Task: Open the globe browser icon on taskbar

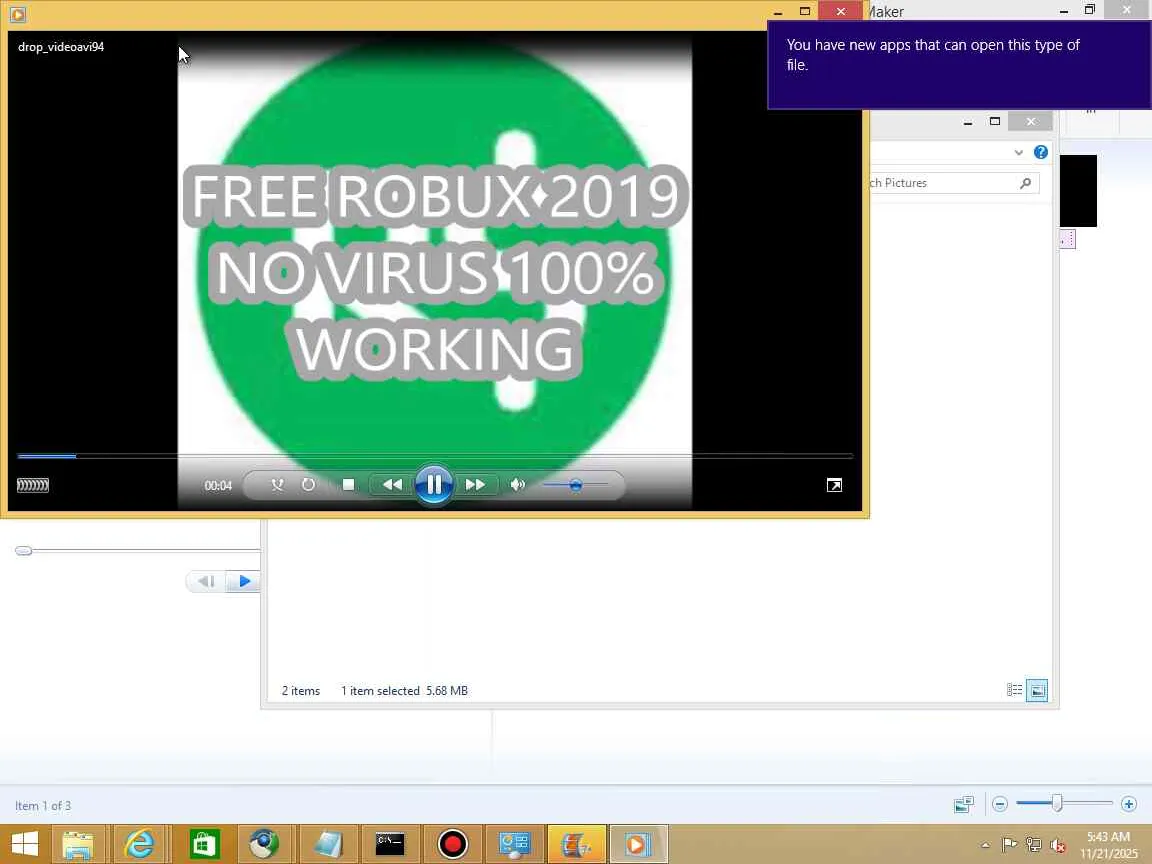Action: coord(264,845)
